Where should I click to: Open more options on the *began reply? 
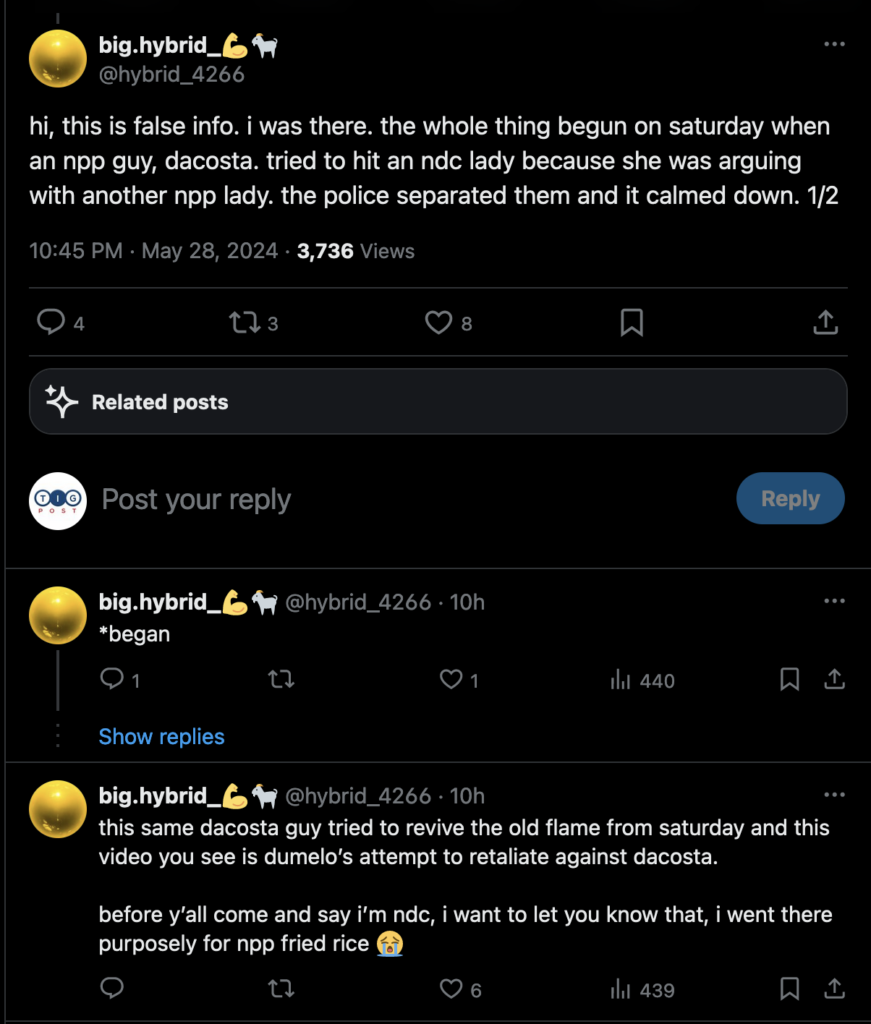coord(833,601)
